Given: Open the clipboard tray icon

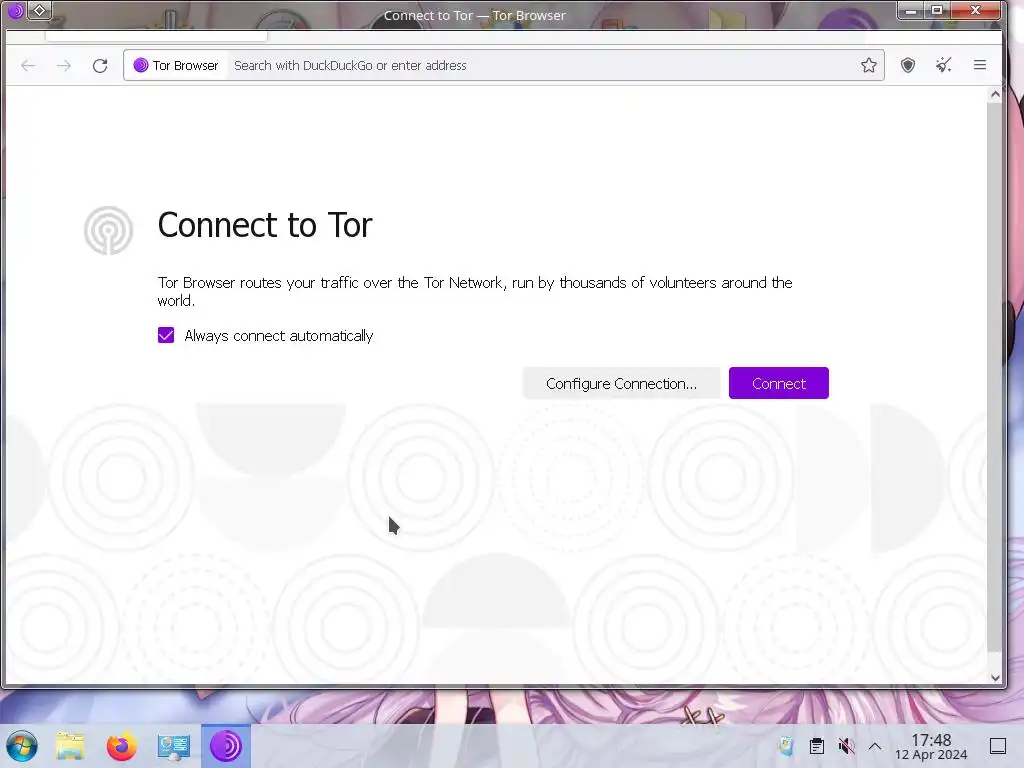Looking at the screenshot, I should [816, 746].
